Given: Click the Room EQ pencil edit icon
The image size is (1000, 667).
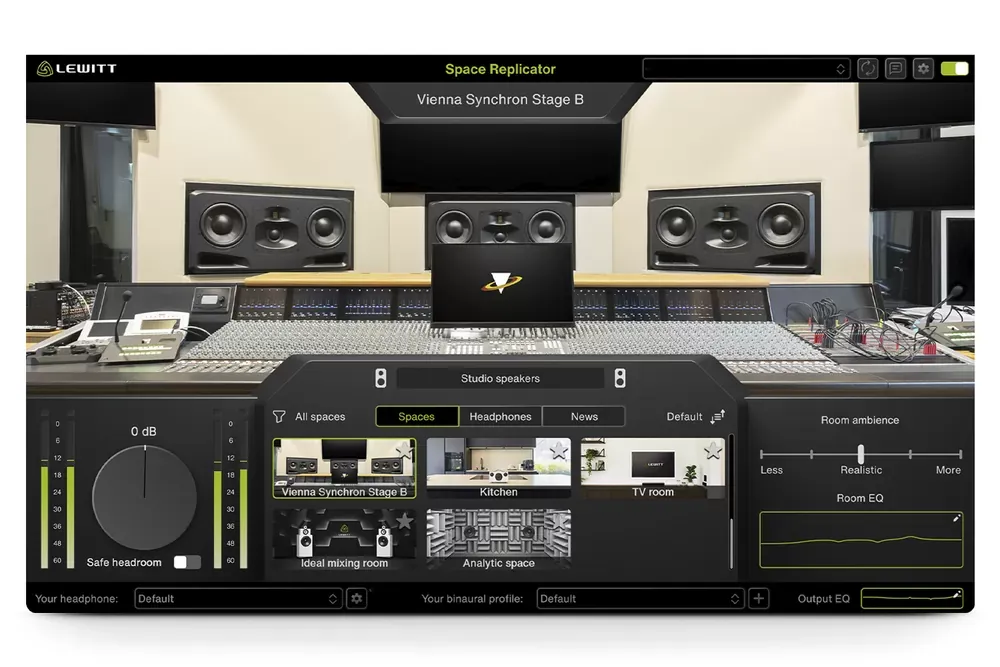Looking at the screenshot, I should [x=956, y=518].
